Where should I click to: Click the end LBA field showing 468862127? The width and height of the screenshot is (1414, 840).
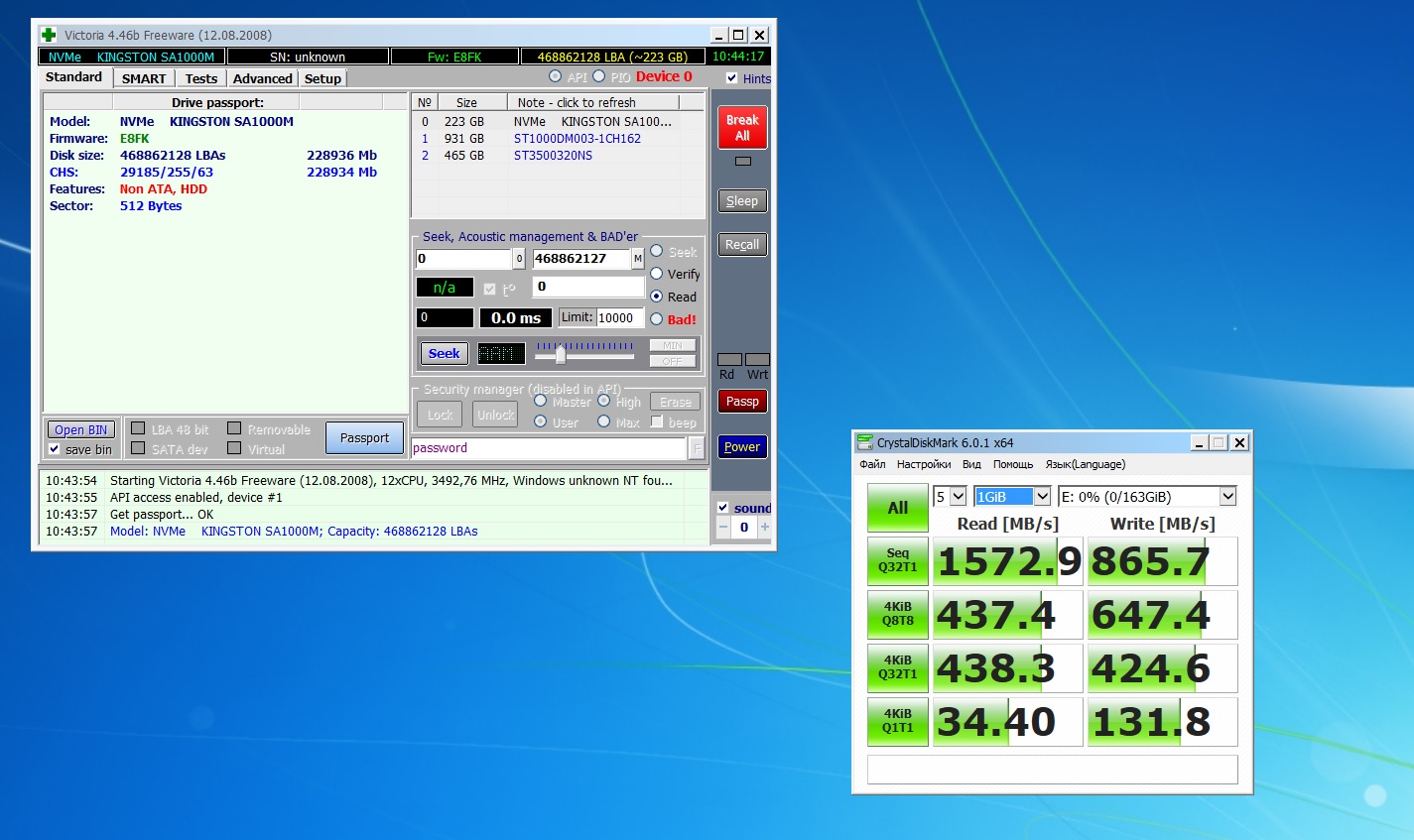pyautogui.click(x=581, y=259)
